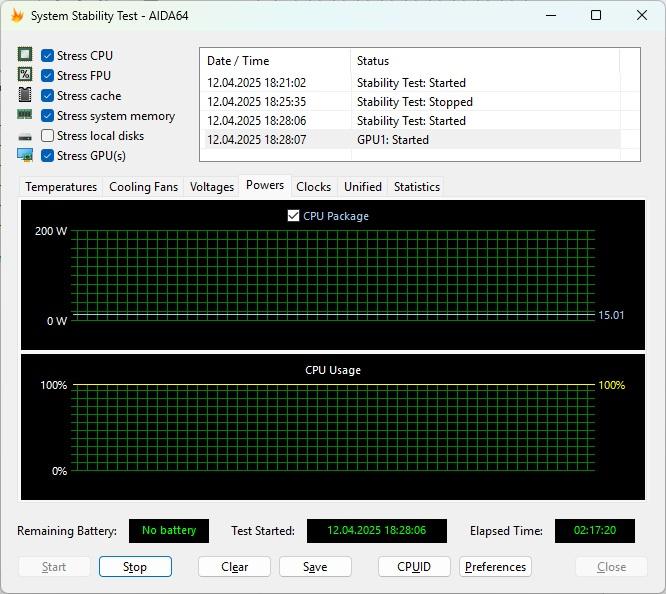Click the disk drive icon beside Stress local disks
The height and width of the screenshot is (594, 666).
click(25, 137)
